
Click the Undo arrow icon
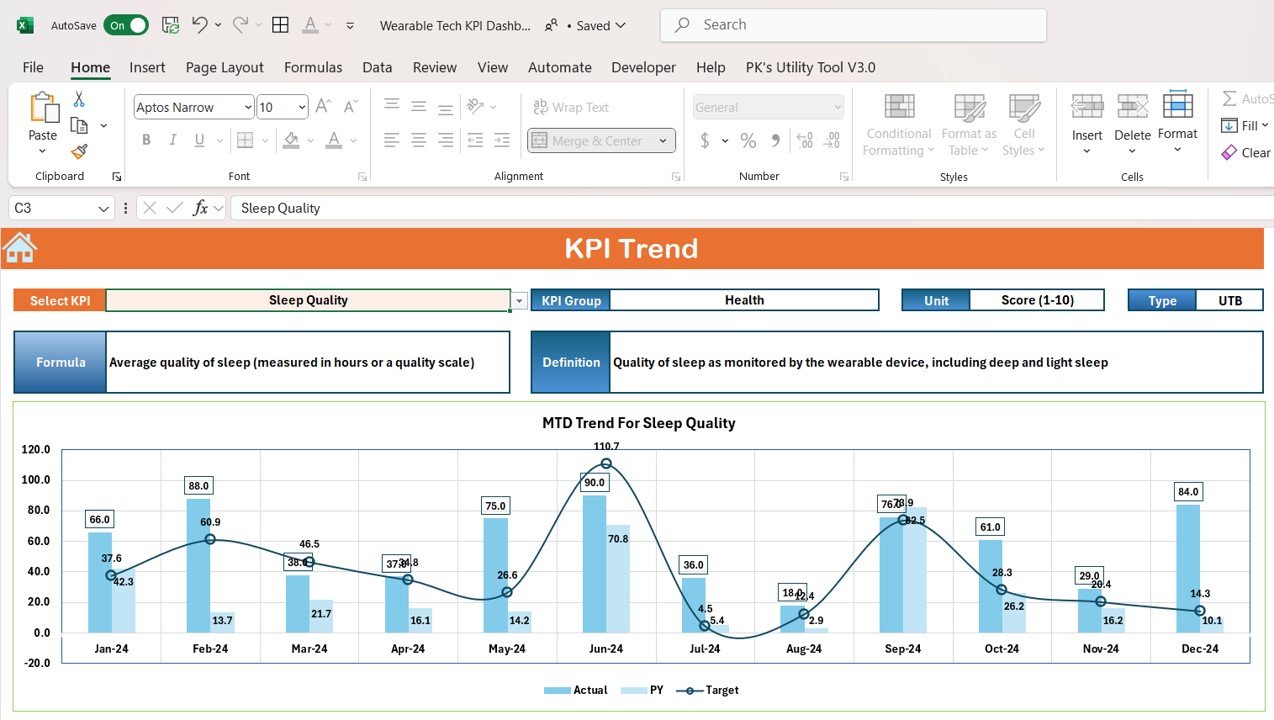[x=200, y=25]
